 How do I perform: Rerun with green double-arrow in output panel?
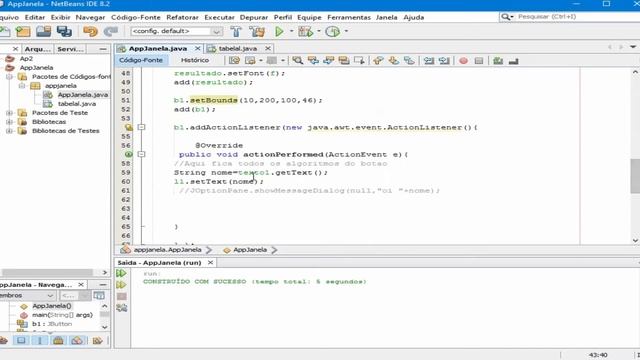click(121, 273)
